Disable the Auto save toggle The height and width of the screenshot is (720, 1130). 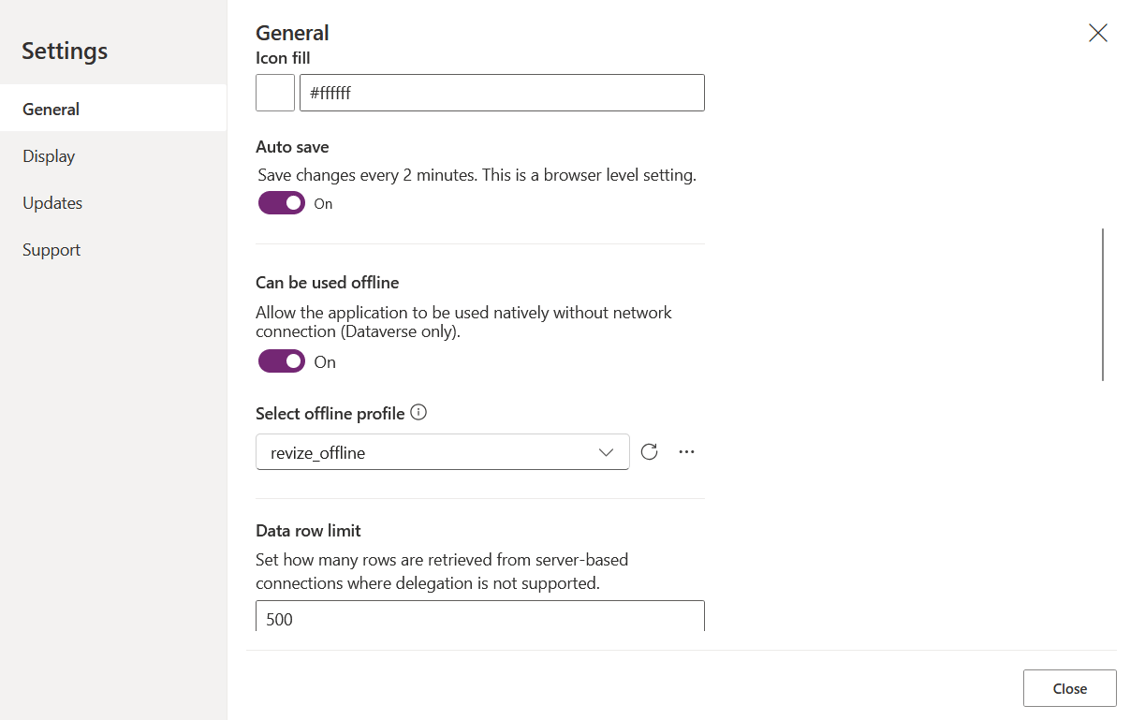pos(281,203)
